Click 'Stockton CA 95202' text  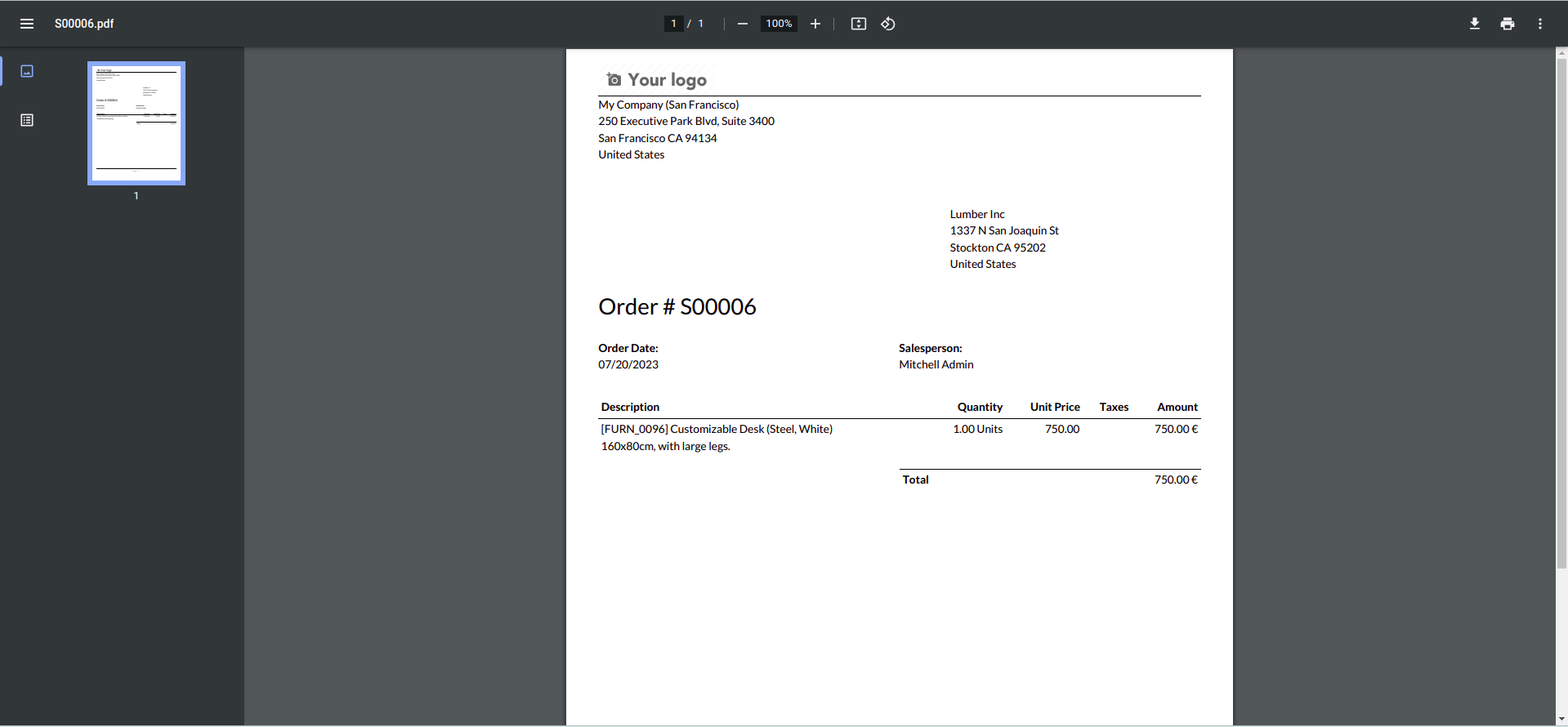coord(998,248)
